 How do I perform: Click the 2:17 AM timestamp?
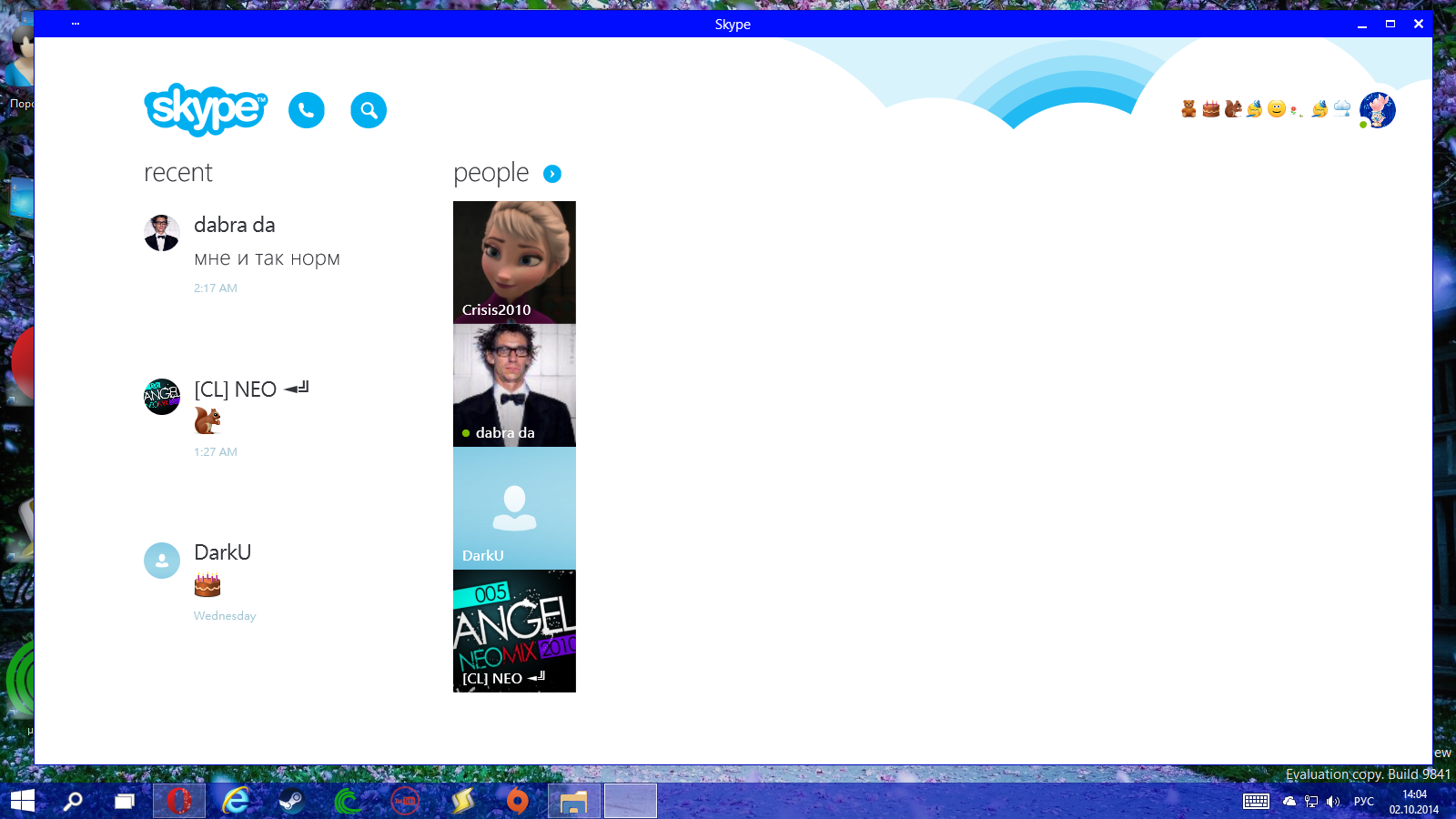215,288
